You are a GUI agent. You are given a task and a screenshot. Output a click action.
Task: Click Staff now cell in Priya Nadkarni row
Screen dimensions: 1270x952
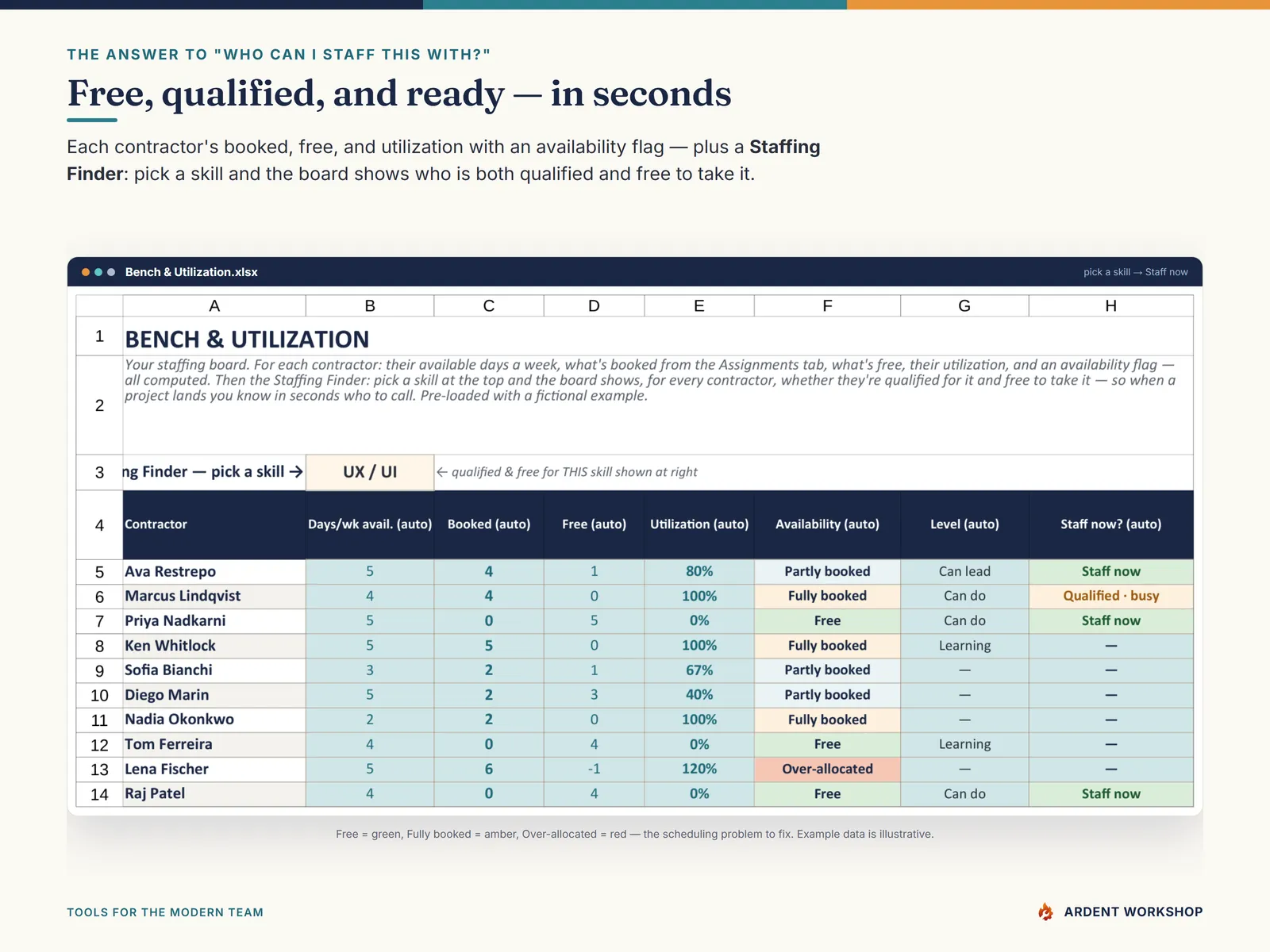pyautogui.click(x=1111, y=621)
